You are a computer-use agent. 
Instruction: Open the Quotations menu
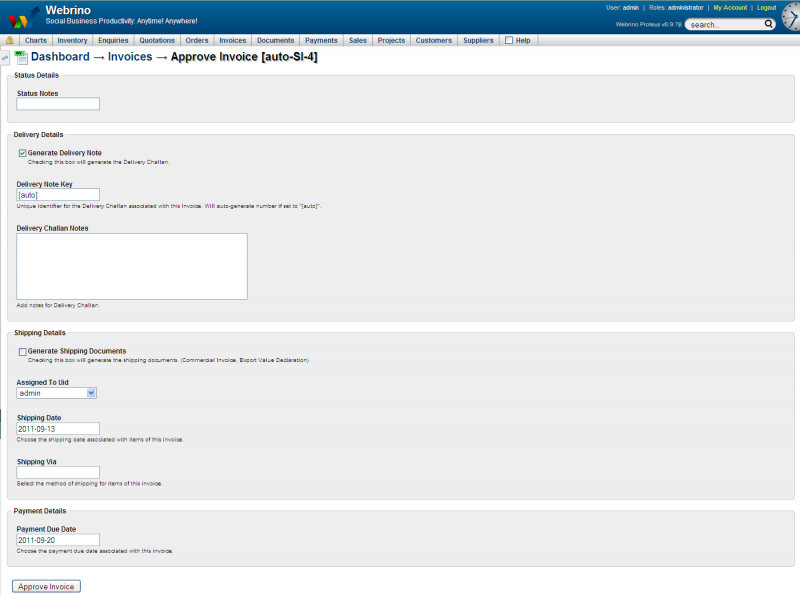(157, 41)
